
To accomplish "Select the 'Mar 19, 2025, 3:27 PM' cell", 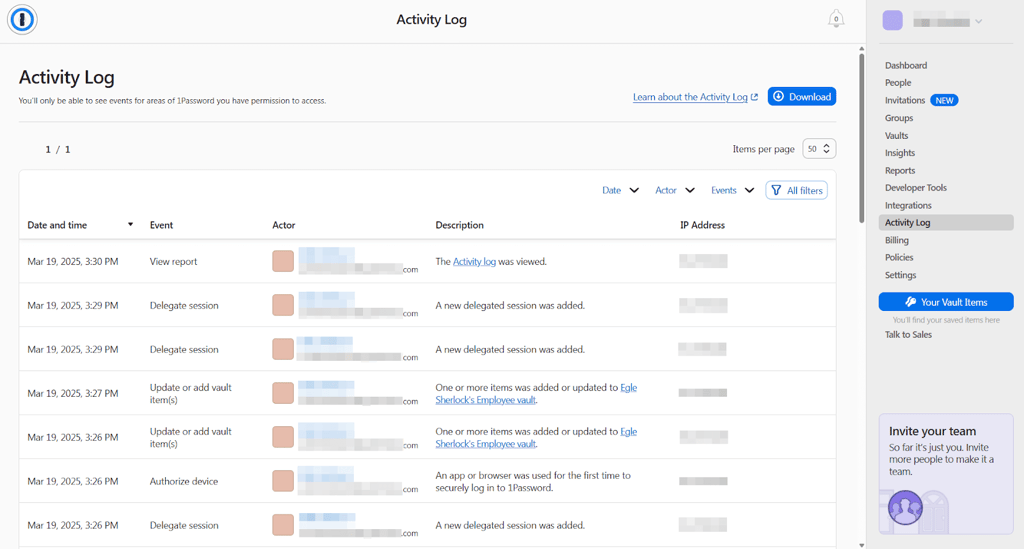I will [x=72, y=394].
